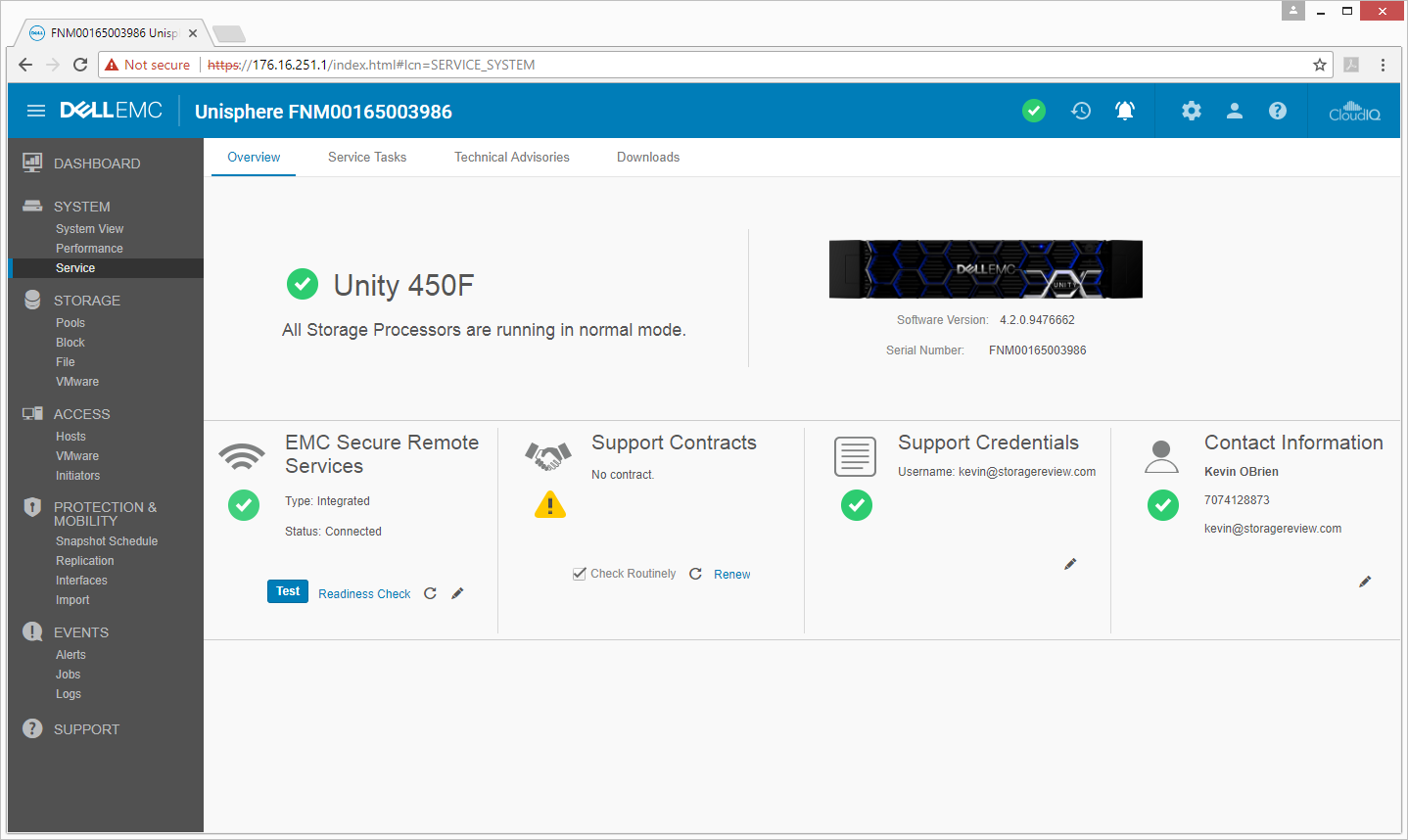Open Hosts under Access
1408x840 pixels.
point(70,437)
